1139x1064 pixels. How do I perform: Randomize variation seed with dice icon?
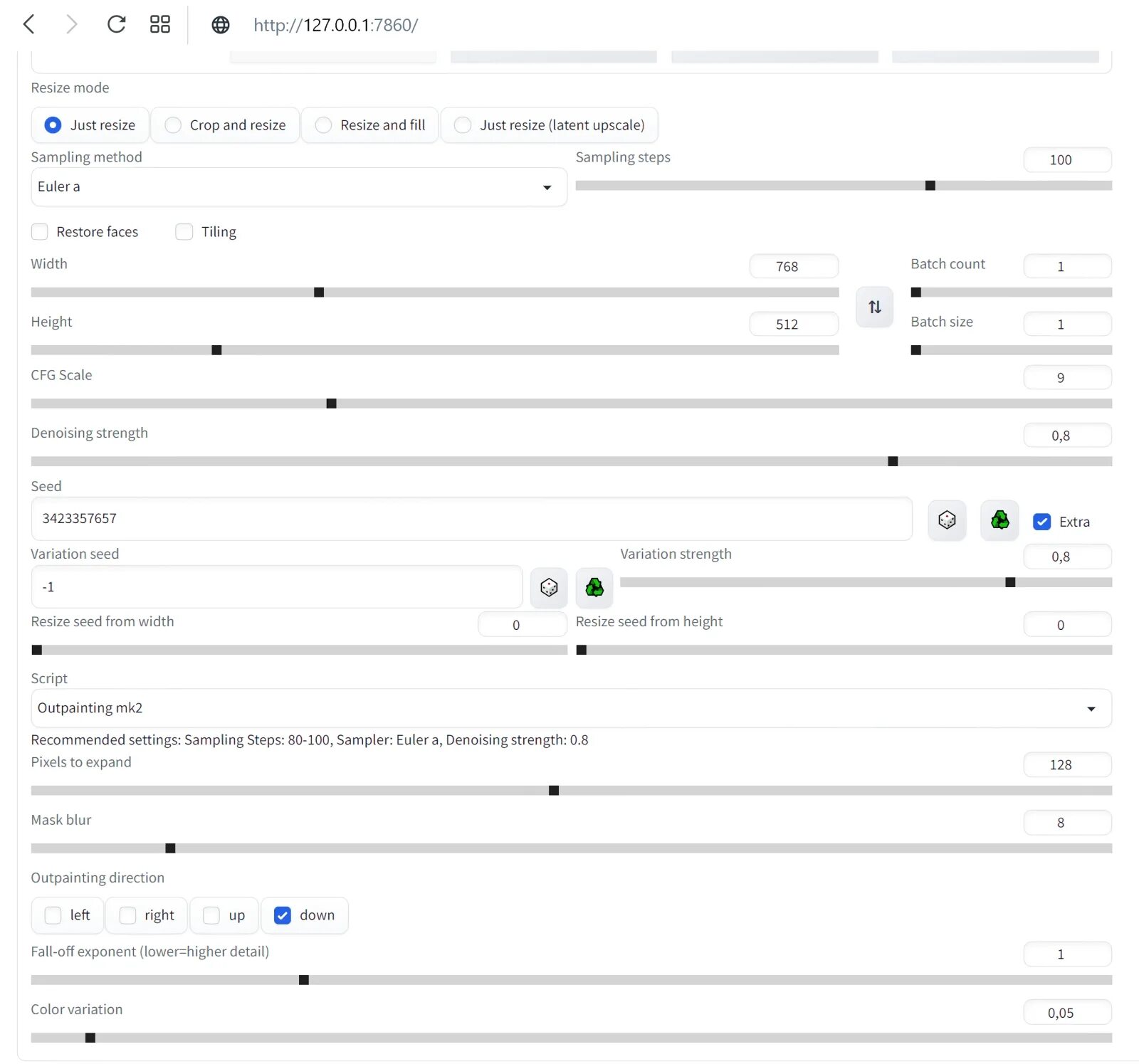549,587
